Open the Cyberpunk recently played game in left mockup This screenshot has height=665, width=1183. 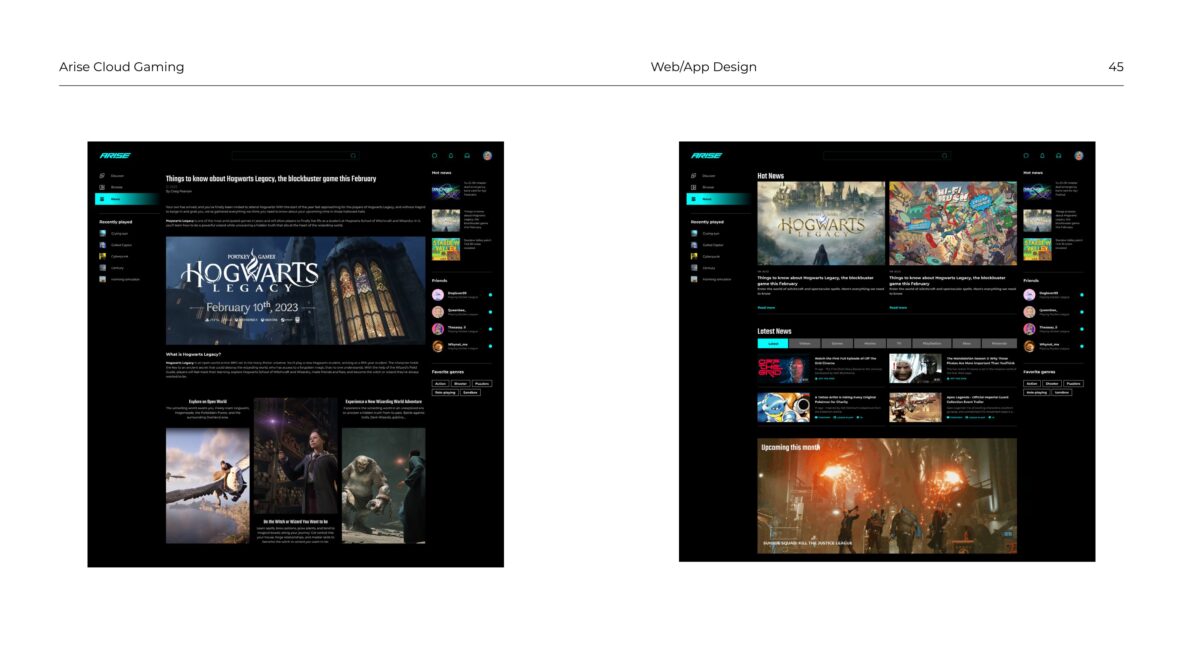pyautogui.click(x=115, y=257)
